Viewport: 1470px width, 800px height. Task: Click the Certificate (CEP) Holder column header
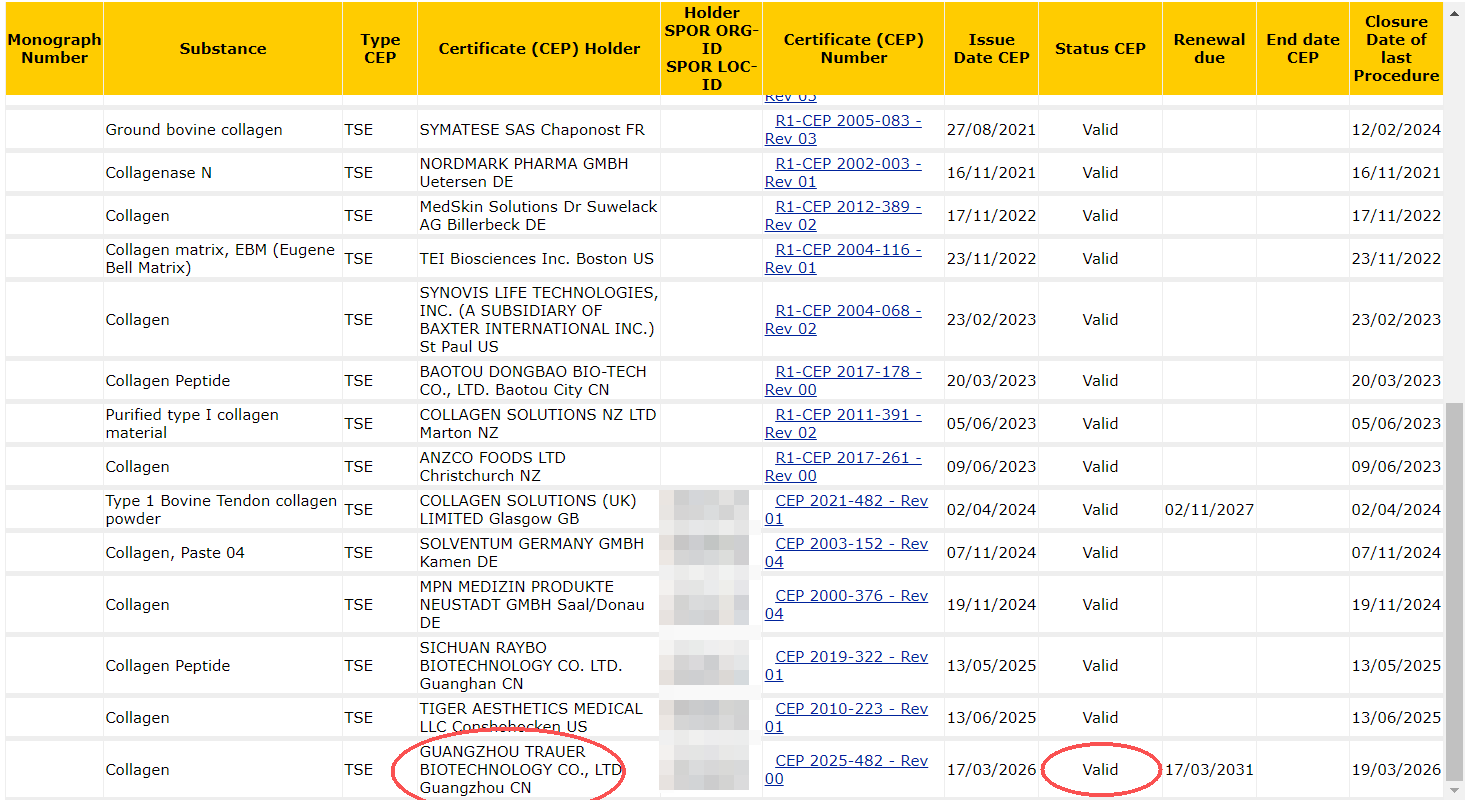[539, 49]
